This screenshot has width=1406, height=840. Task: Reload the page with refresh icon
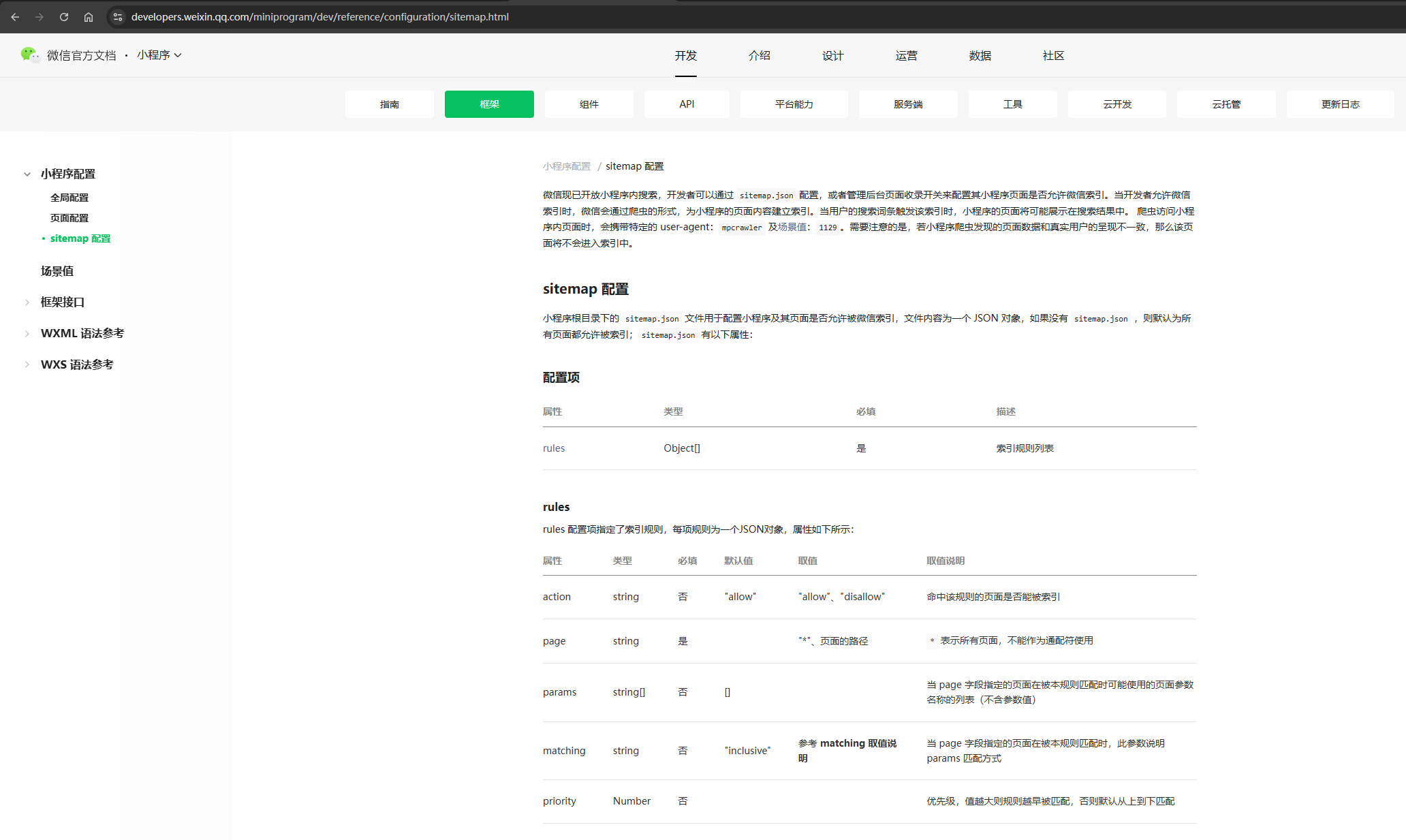pos(64,17)
